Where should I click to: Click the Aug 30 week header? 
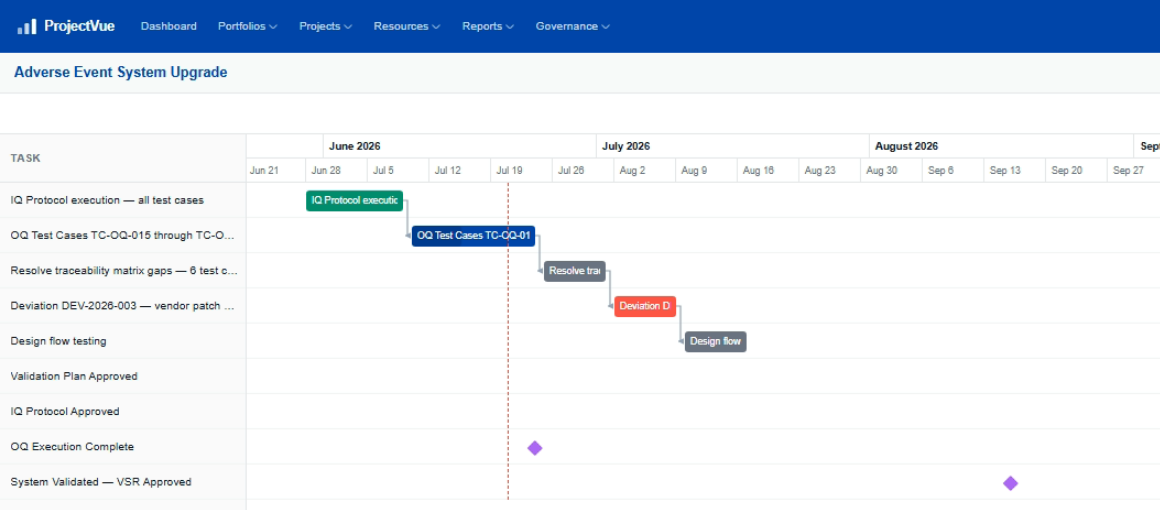tap(891, 170)
